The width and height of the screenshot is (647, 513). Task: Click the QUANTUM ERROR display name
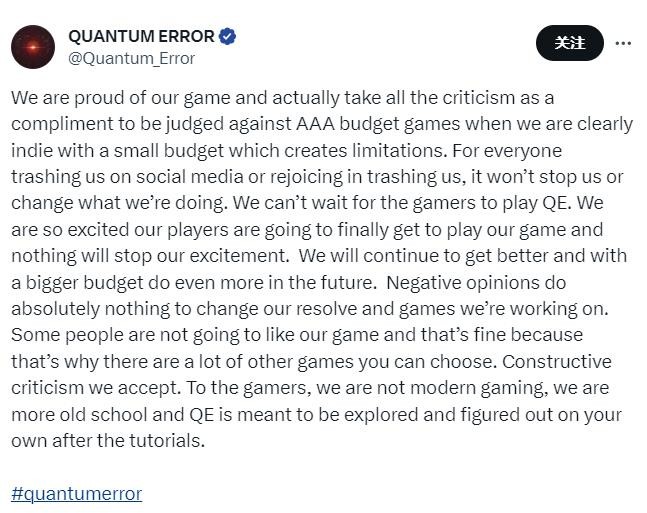141,37
